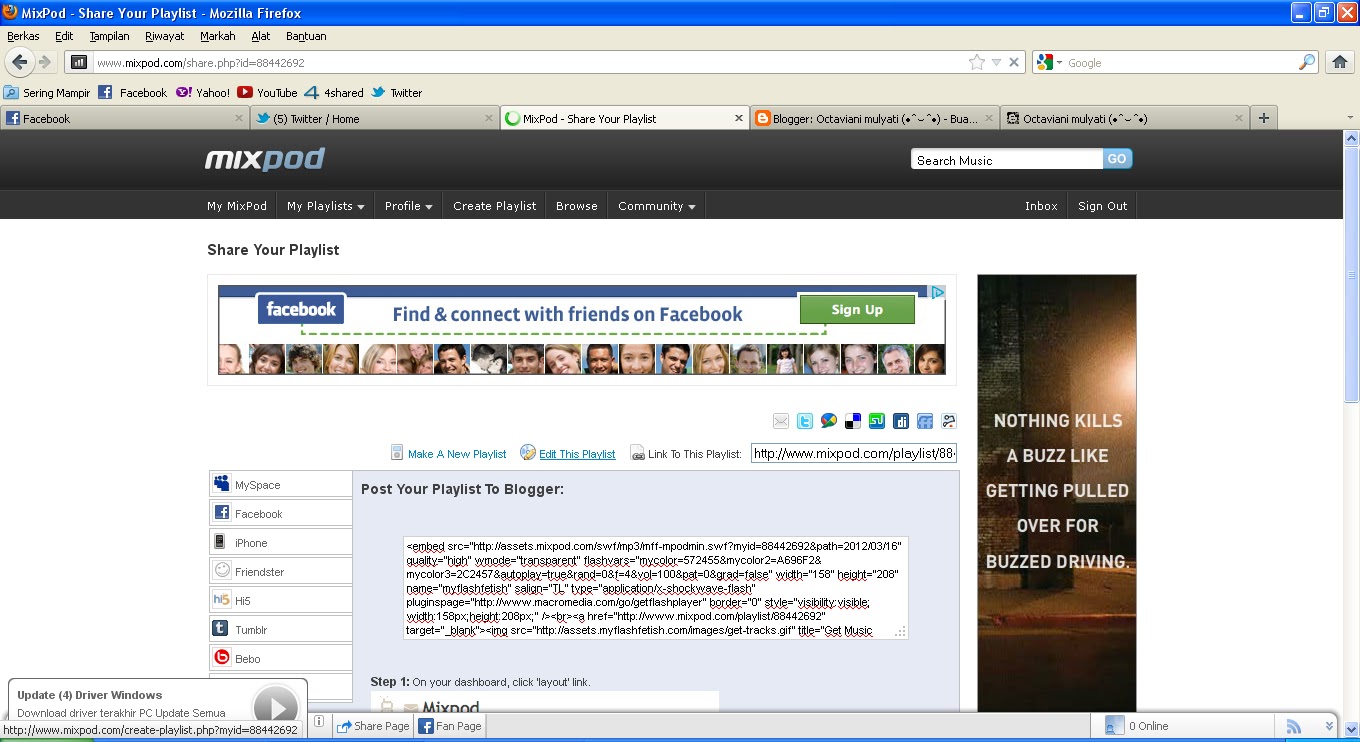This screenshot has width=1360, height=742.
Task: Open the Berkas menu
Action: pos(23,36)
